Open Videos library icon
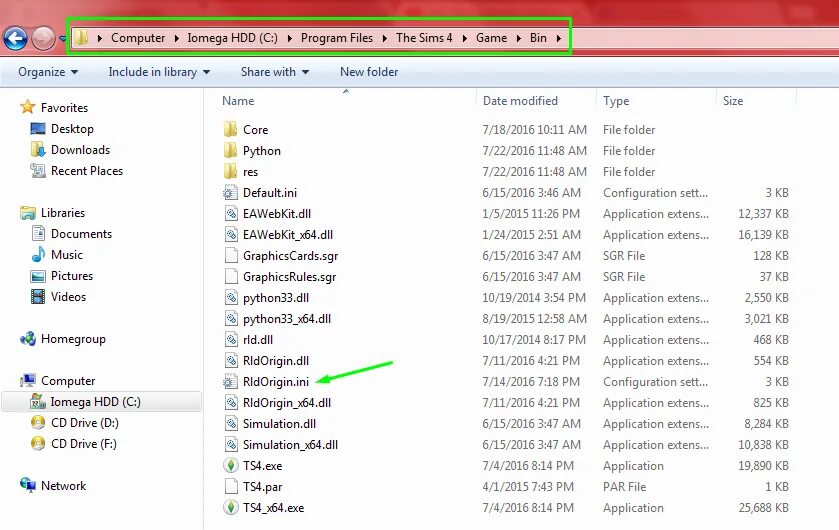This screenshot has width=839, height=530. [38, 296]
